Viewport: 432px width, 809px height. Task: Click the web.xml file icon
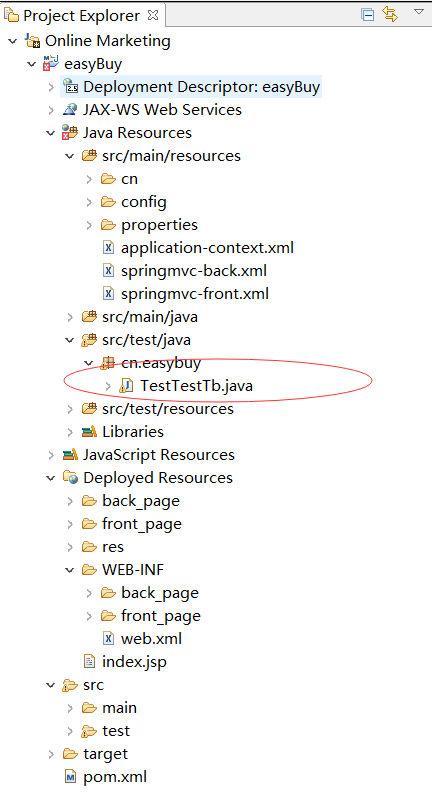coord(108,639)
